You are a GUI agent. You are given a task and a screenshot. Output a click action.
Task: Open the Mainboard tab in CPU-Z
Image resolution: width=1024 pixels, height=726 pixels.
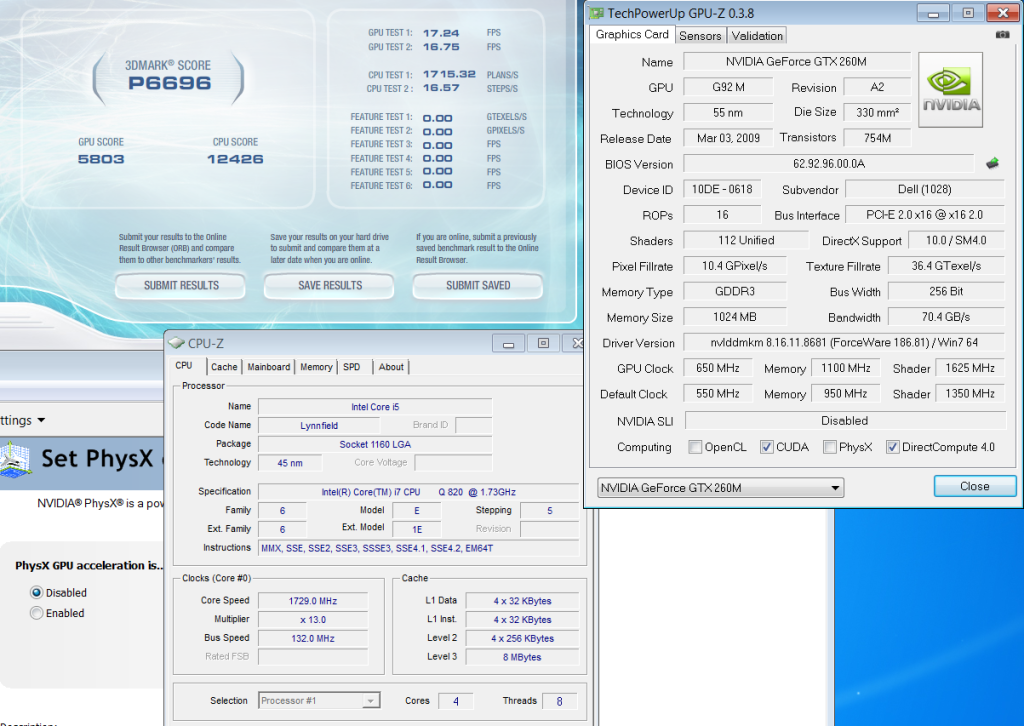(268, 367)
